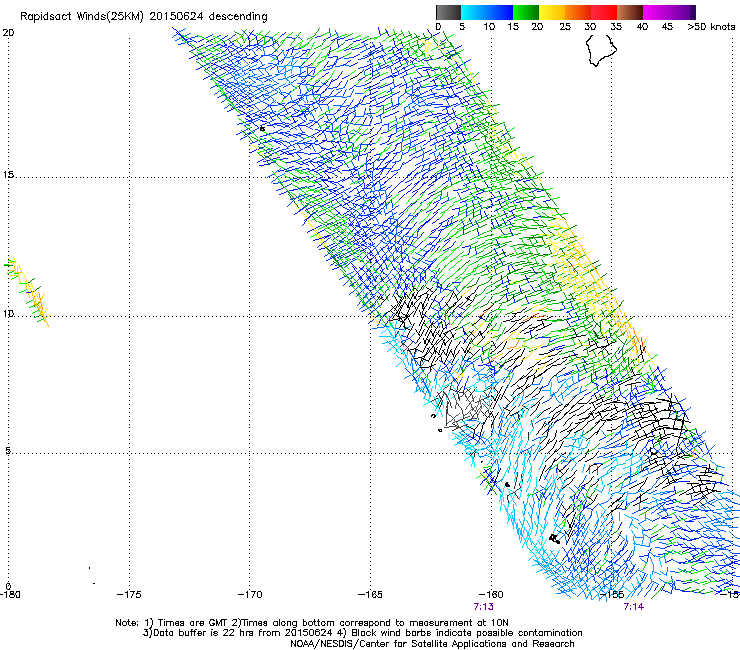This screenshot has height=650, width=740.
Task: Click the chart title 'Rapidscat Winds(25KM) 20150624 descending'
Action: coord(143,17)
